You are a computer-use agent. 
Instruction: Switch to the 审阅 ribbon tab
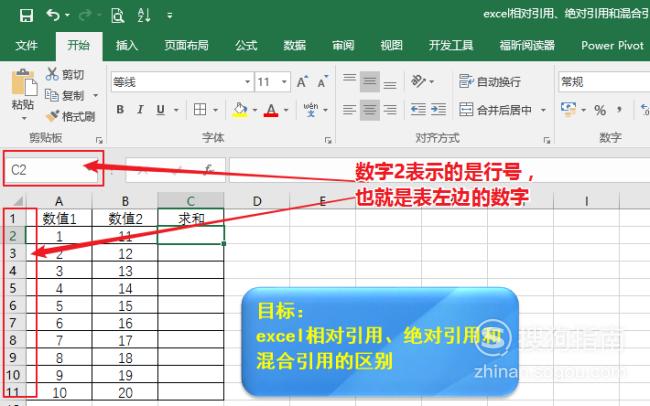(x=343, y=45)
